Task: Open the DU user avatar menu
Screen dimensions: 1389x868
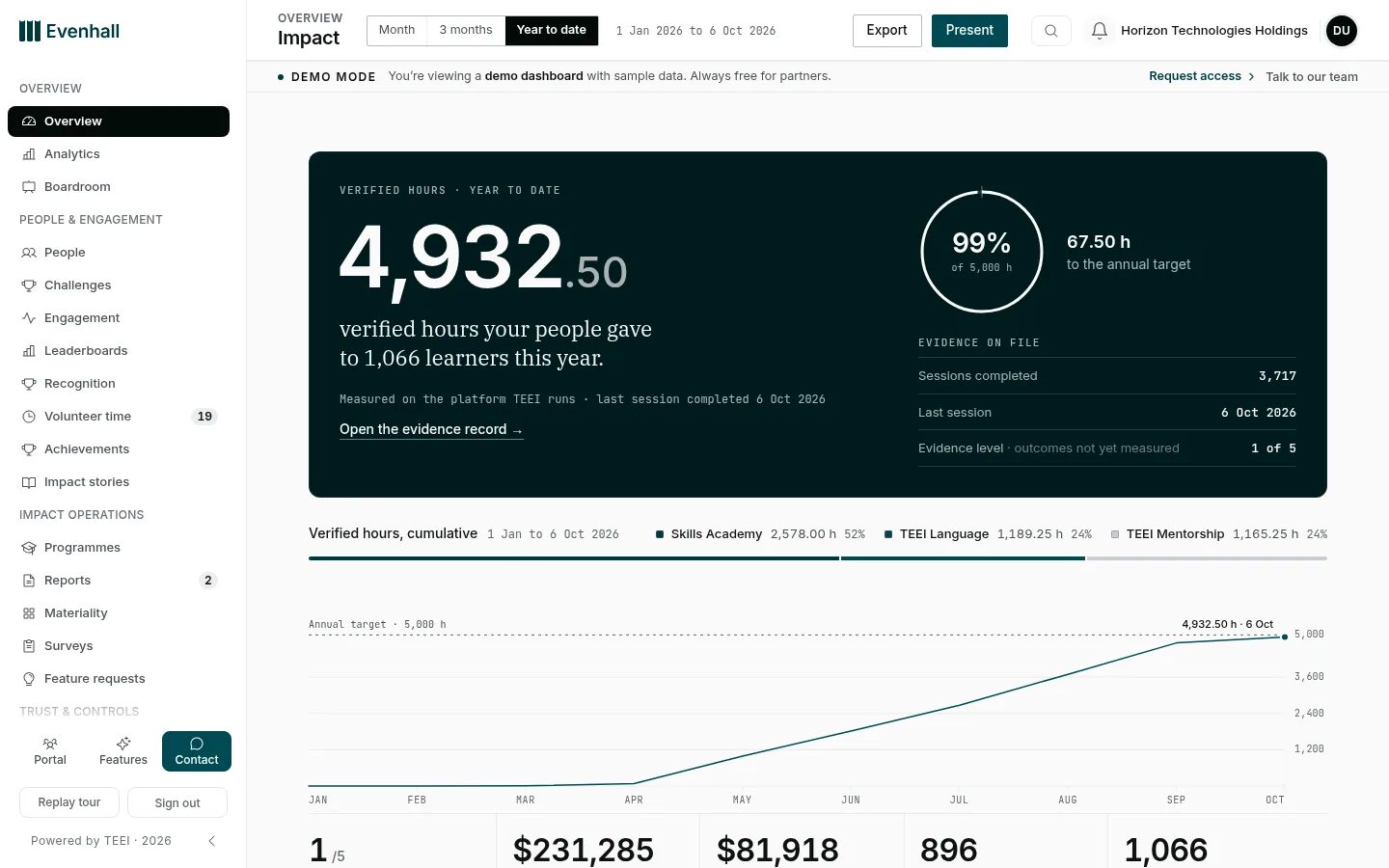Action: [1342, 31]
